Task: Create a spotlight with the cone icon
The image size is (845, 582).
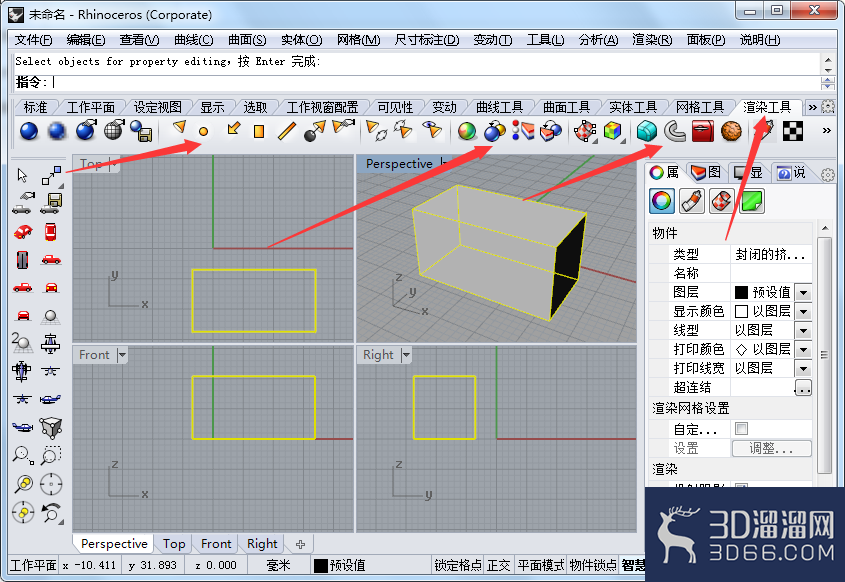Action: pos(179,128)
